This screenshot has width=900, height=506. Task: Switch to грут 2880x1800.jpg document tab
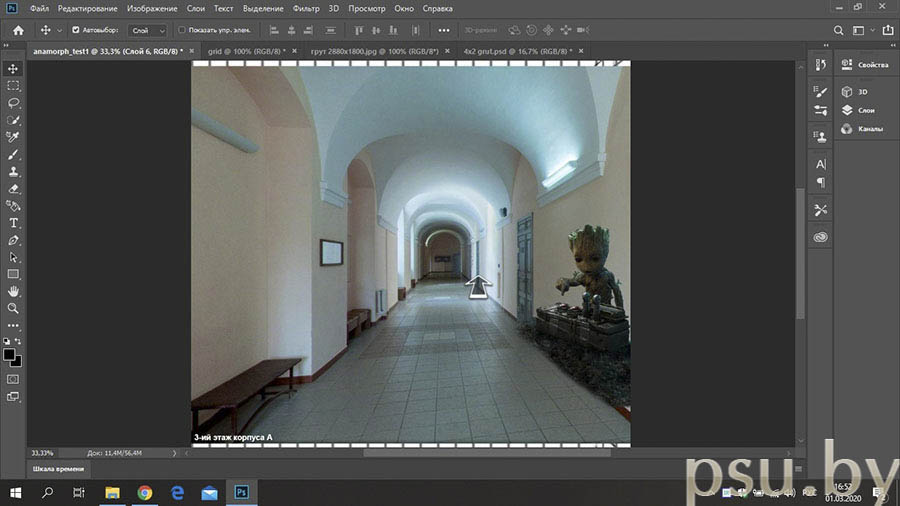coord(374,51)
